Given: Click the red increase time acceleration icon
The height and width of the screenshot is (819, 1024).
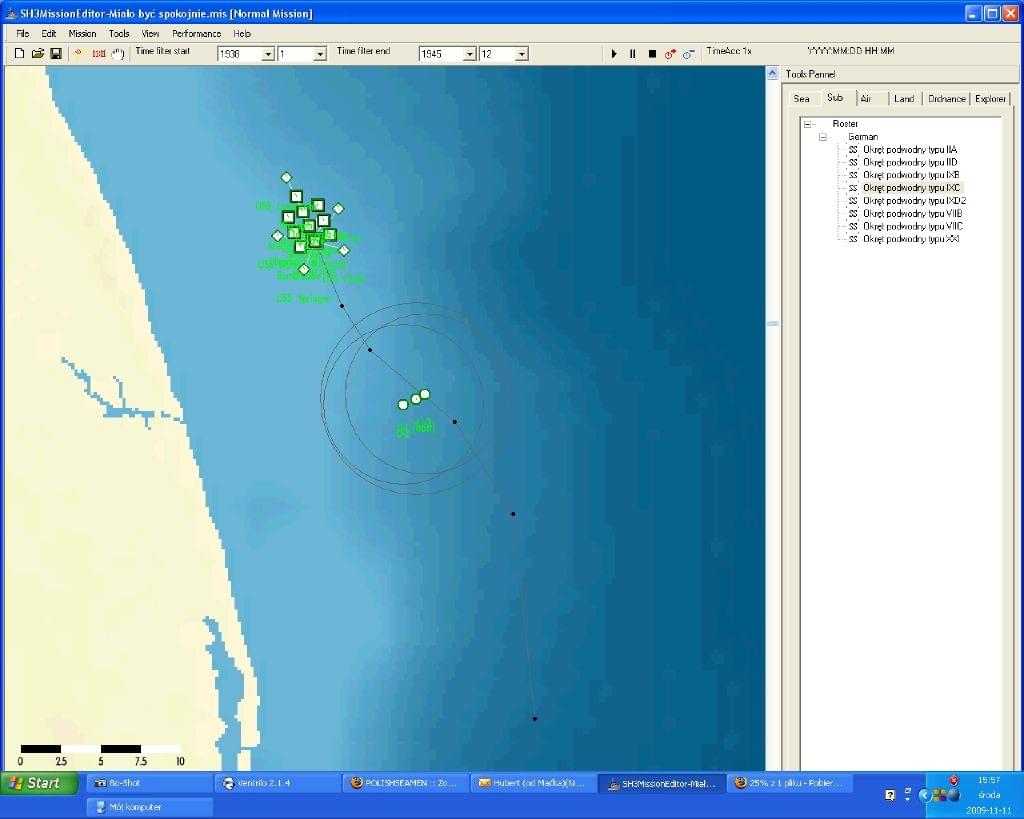Looking at the screenshot, I should pyautogui.click(x=670, y=54).
